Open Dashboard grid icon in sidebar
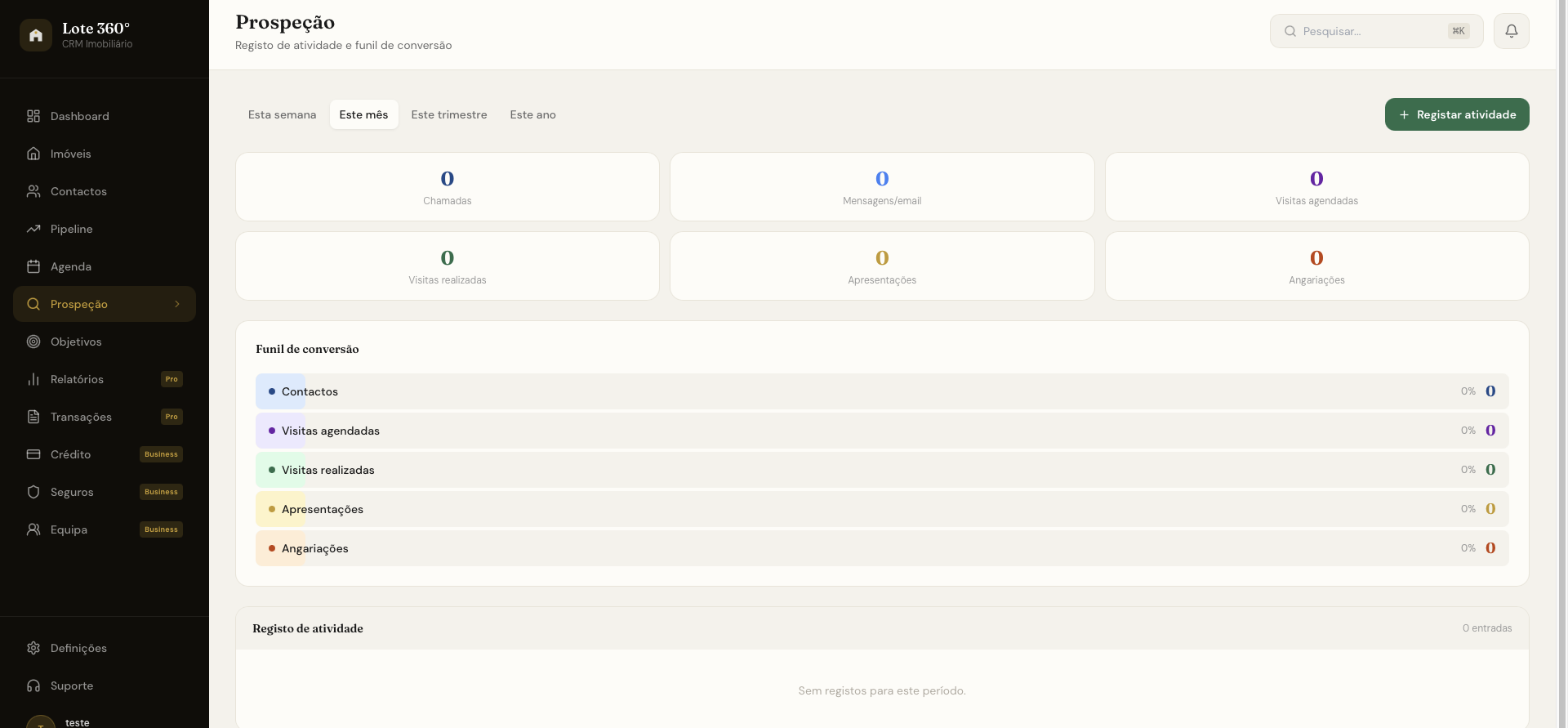The height and width of the screenshot is (728, 1568). [33, 116]
